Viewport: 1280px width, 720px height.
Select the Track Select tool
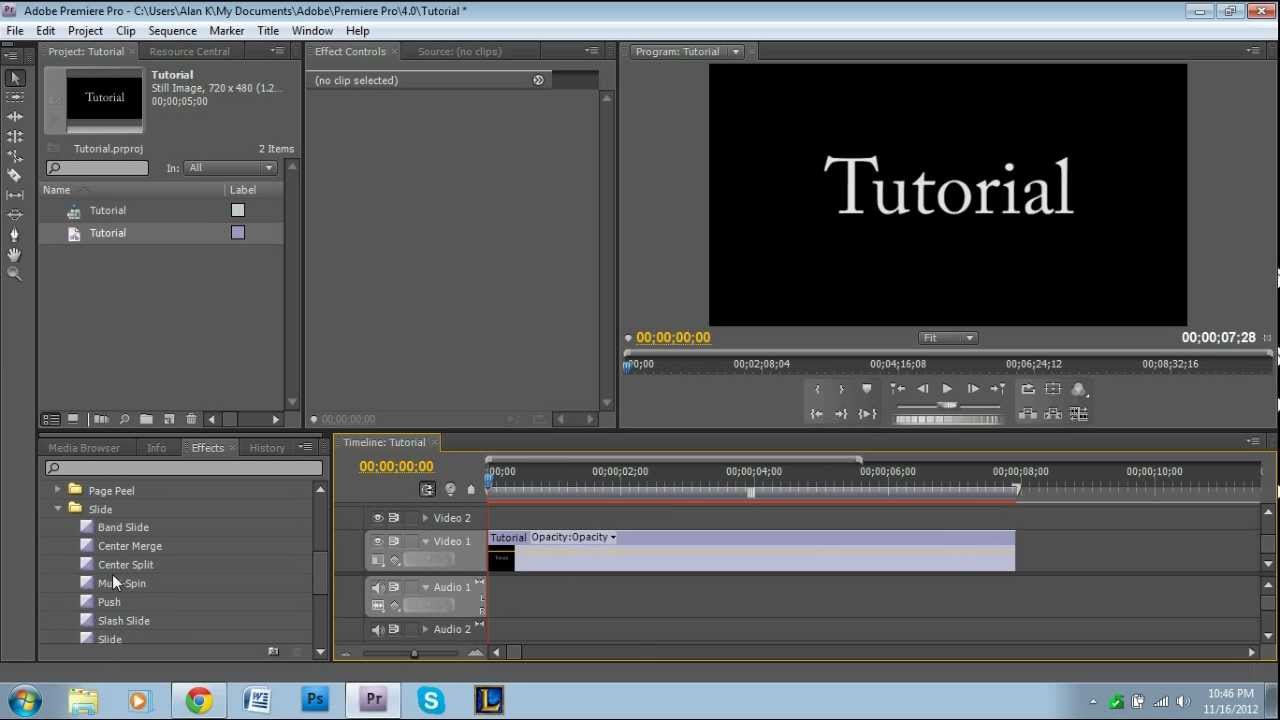tap(15, 97)
